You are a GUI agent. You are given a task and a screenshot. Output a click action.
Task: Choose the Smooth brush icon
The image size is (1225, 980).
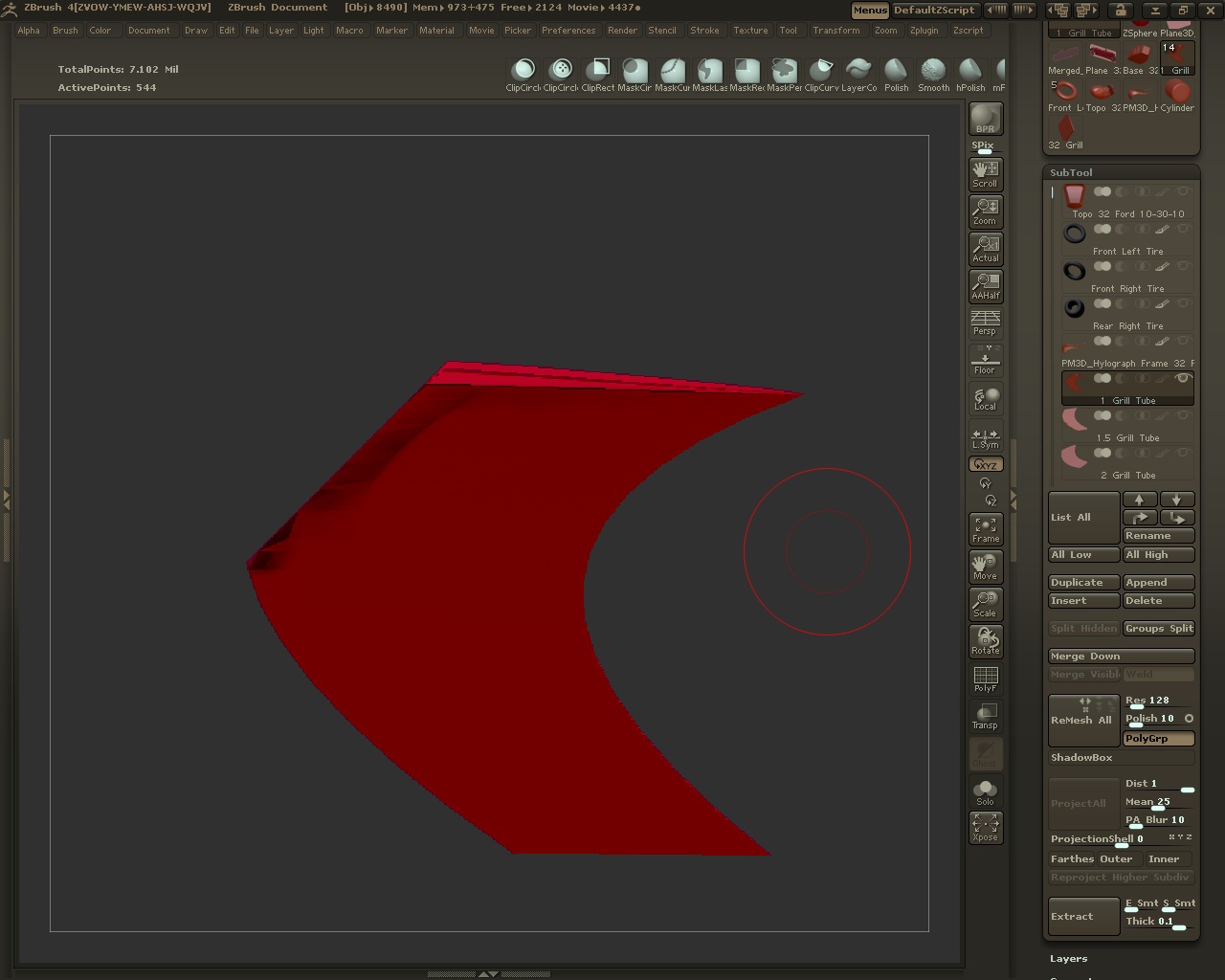[933, 75]
